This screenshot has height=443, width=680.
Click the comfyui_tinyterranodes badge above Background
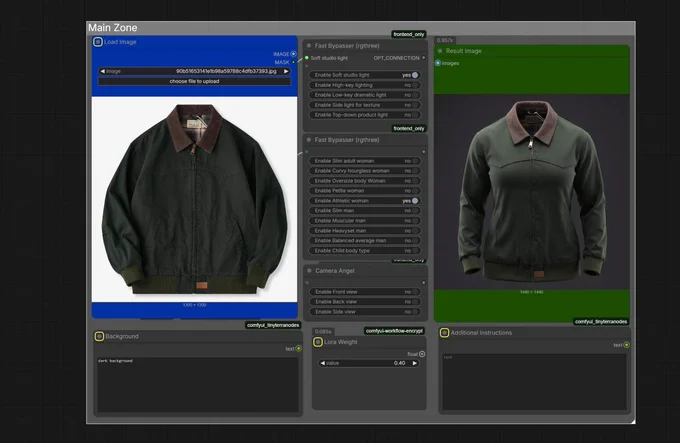[273, 325]
